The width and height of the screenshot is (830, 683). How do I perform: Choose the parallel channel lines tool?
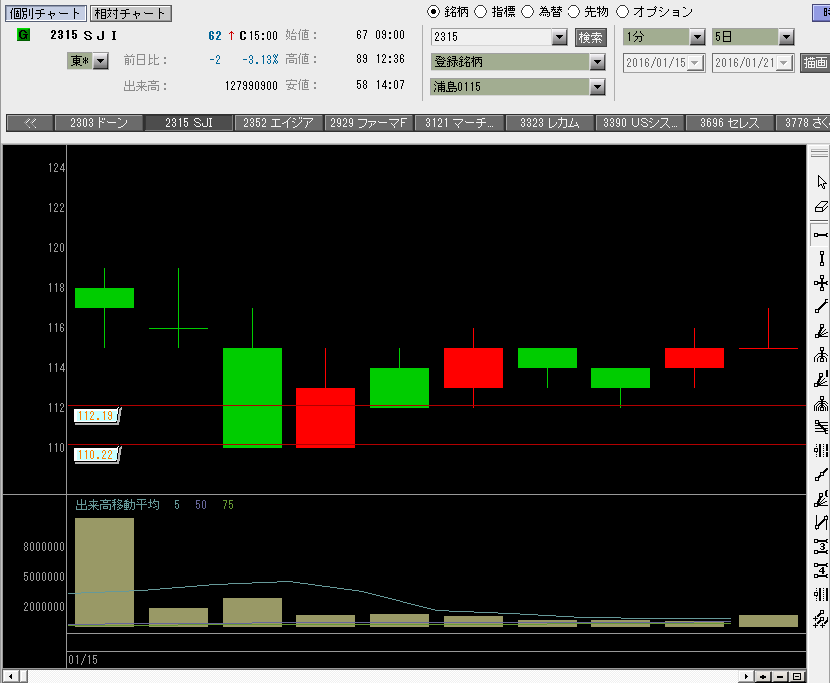821,427
